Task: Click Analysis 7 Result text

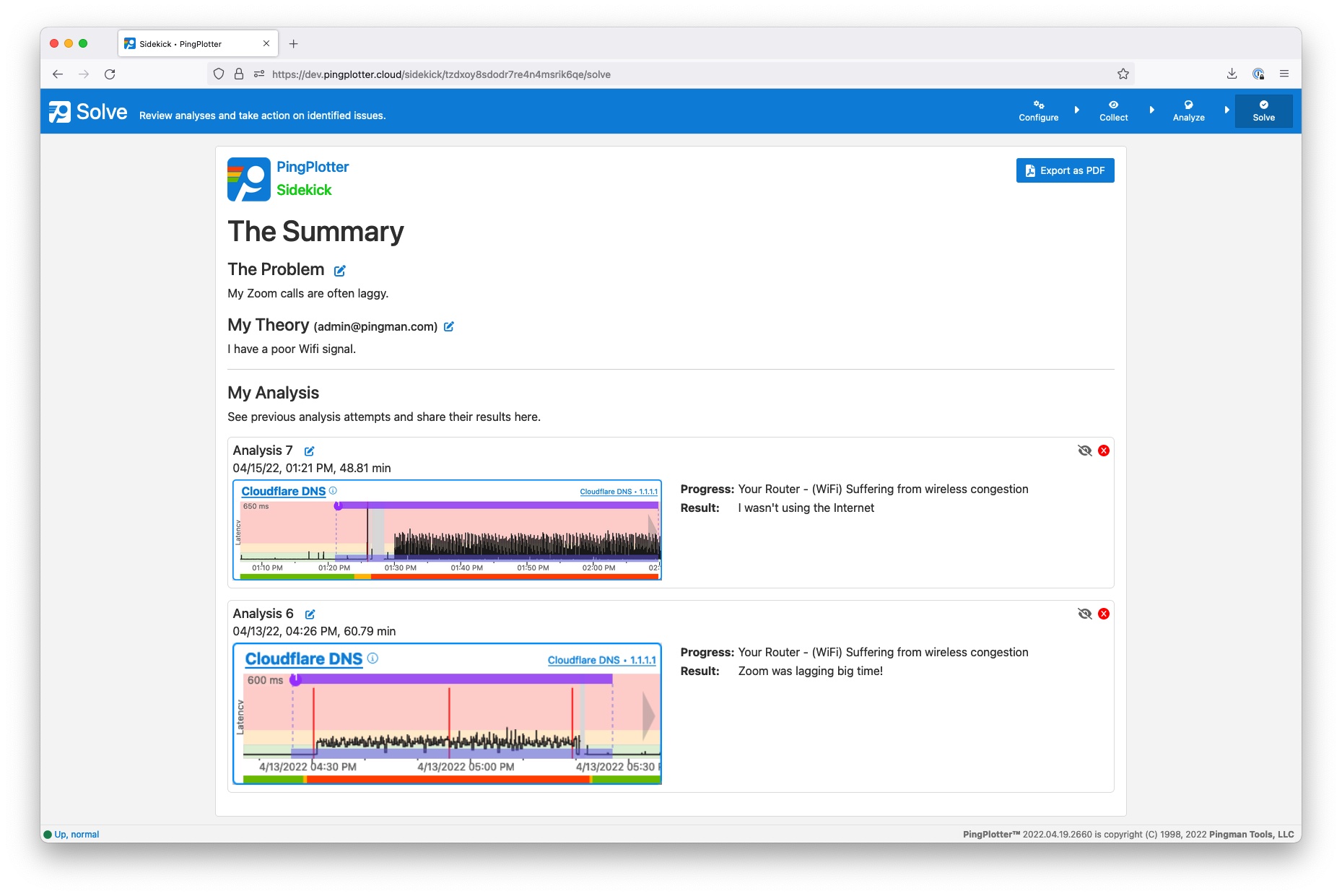Action: 806,508
